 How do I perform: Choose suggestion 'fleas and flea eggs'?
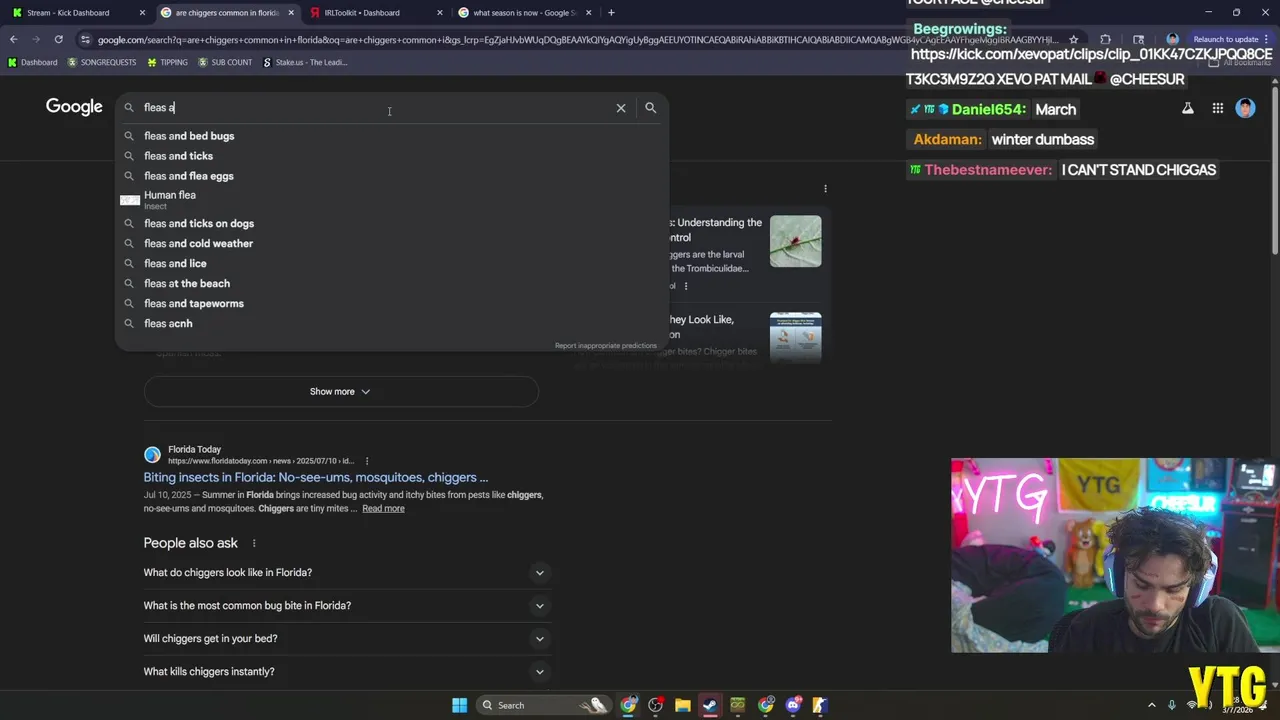tap(391, 176)
